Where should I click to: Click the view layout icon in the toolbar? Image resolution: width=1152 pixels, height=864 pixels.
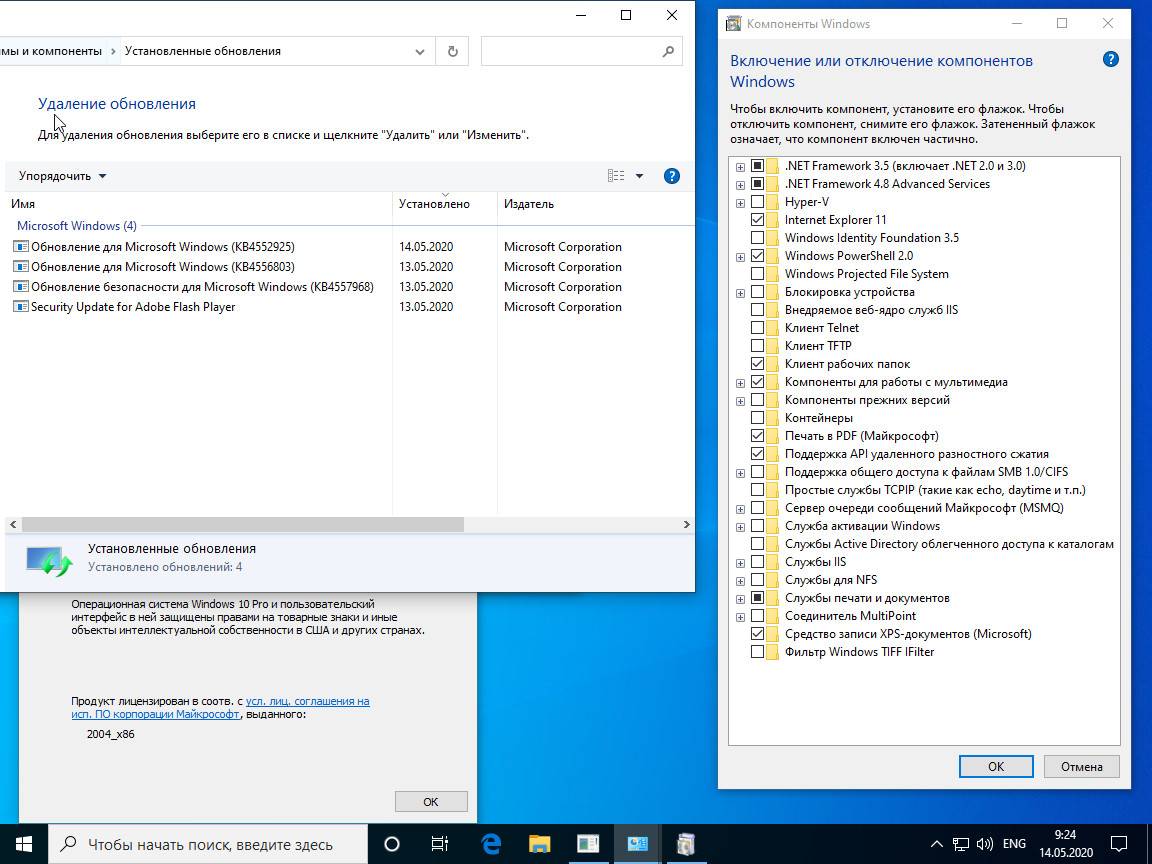point(616,176)
